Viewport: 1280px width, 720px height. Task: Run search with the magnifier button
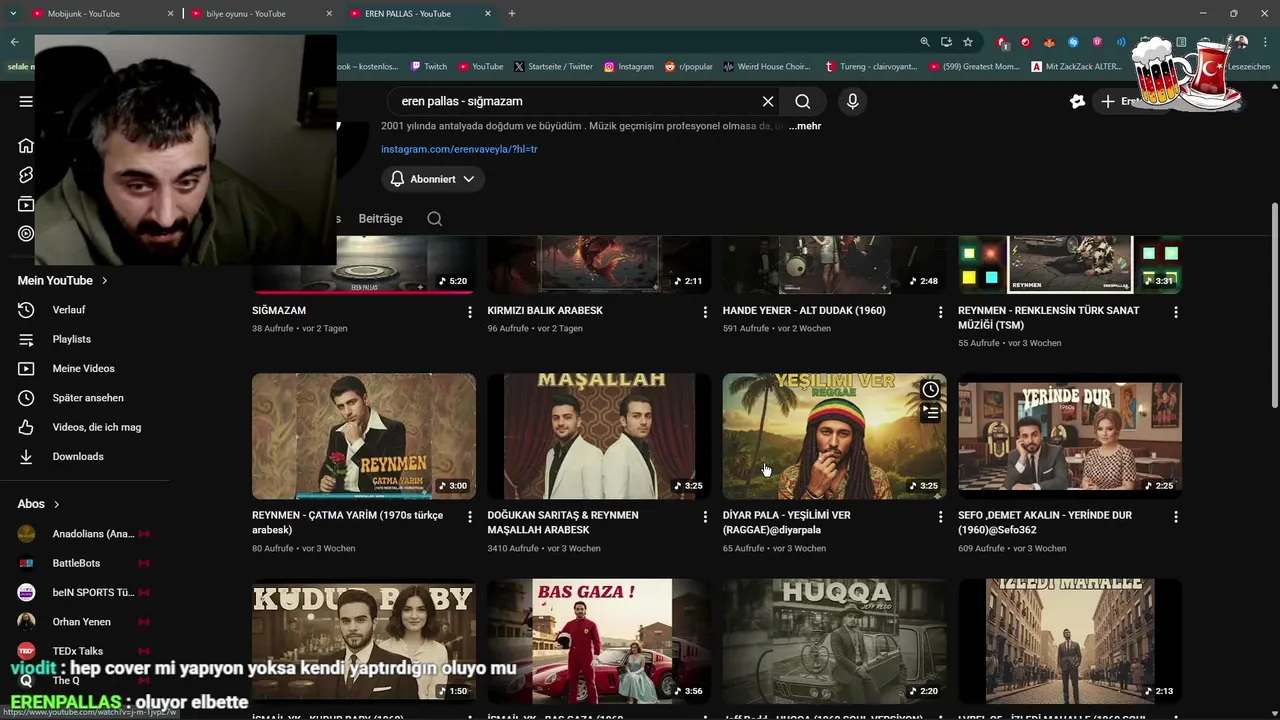803,101
